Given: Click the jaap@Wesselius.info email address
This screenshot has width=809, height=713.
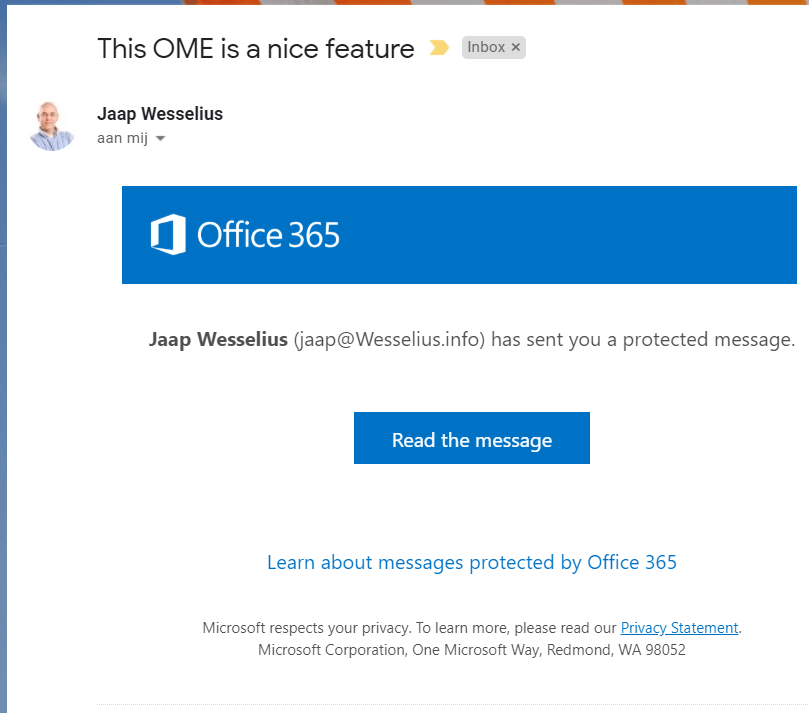Looking at the screenshot, I should tap(390, 339).
